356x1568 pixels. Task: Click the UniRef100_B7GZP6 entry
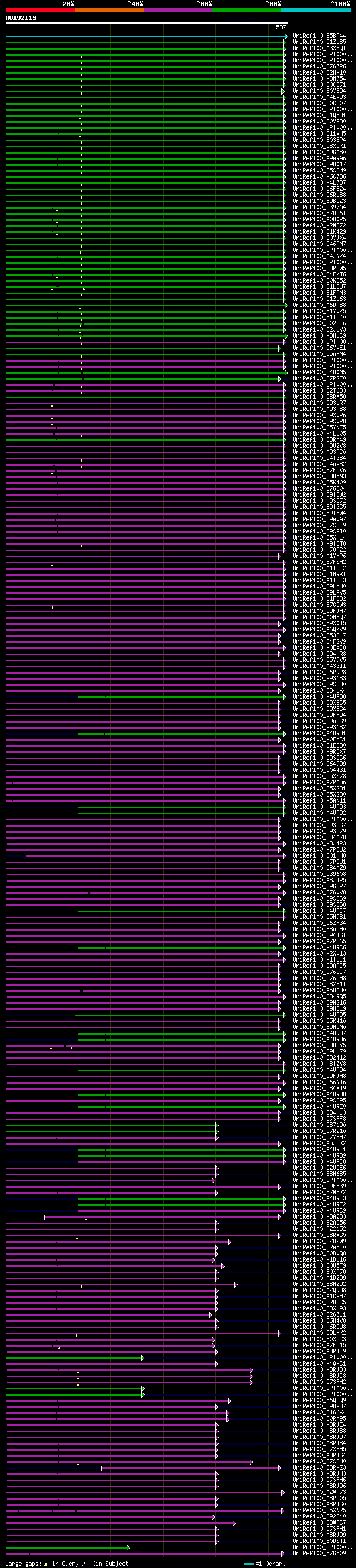319,66
